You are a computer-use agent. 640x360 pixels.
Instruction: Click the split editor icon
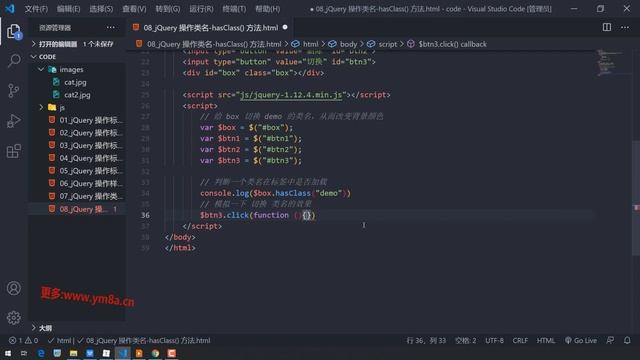(x=607, y=27)
